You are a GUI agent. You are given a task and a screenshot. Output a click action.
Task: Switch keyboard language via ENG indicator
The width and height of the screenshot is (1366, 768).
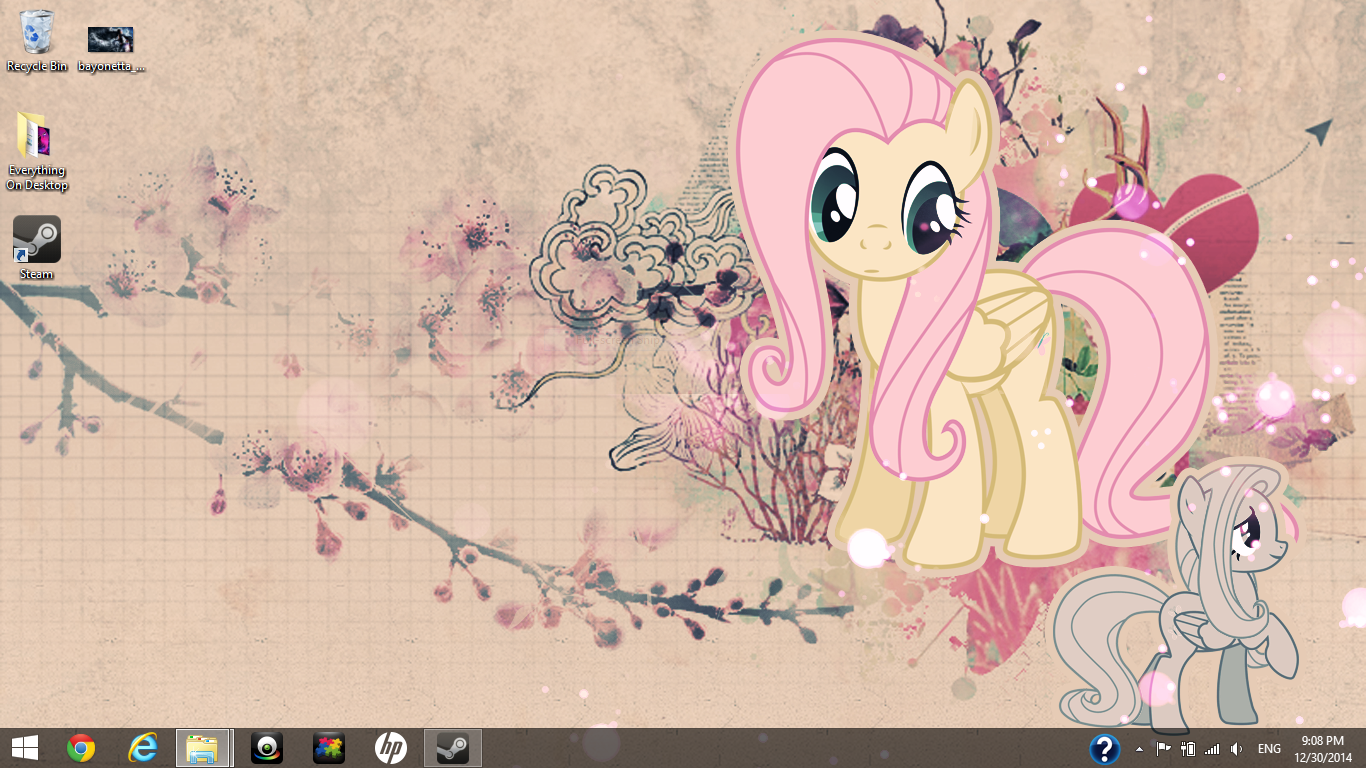1268,747
